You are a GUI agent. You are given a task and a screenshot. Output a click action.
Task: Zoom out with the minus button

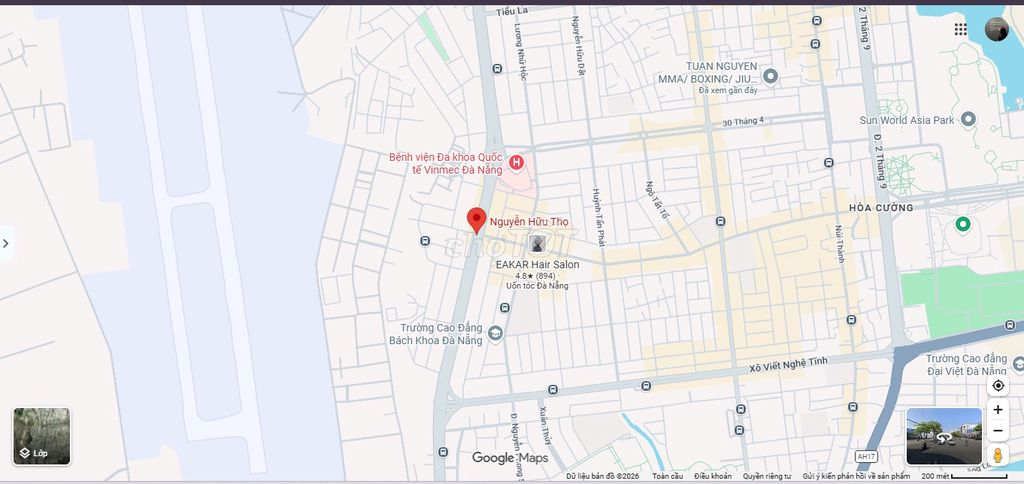[998, 431]
